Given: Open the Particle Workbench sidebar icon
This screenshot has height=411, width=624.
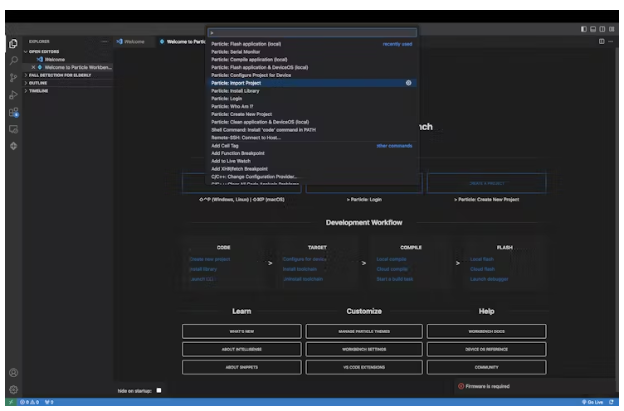Looking at the screenshot, I should [13, 146].
